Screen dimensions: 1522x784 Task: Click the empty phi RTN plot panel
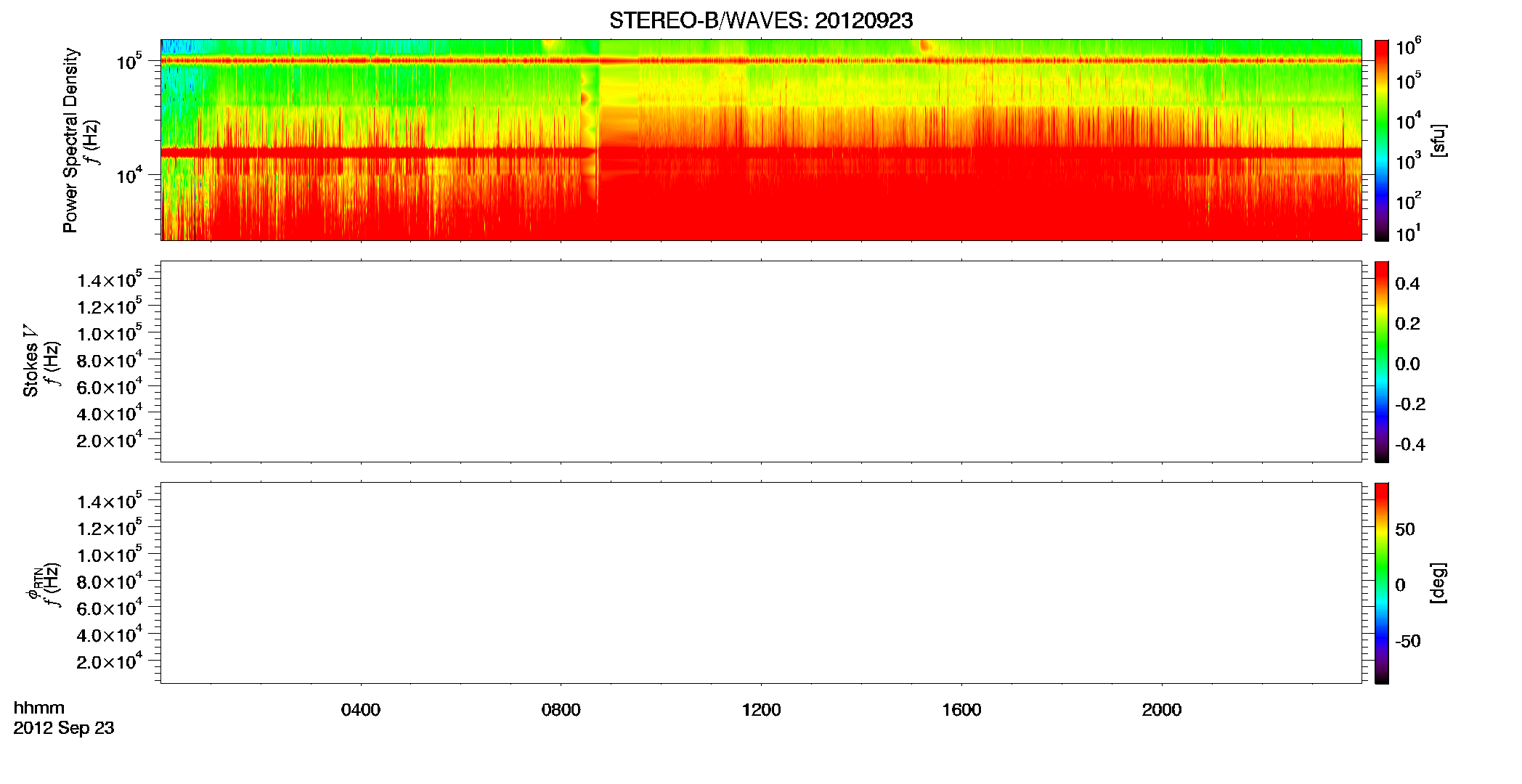[x=761, y=583]
